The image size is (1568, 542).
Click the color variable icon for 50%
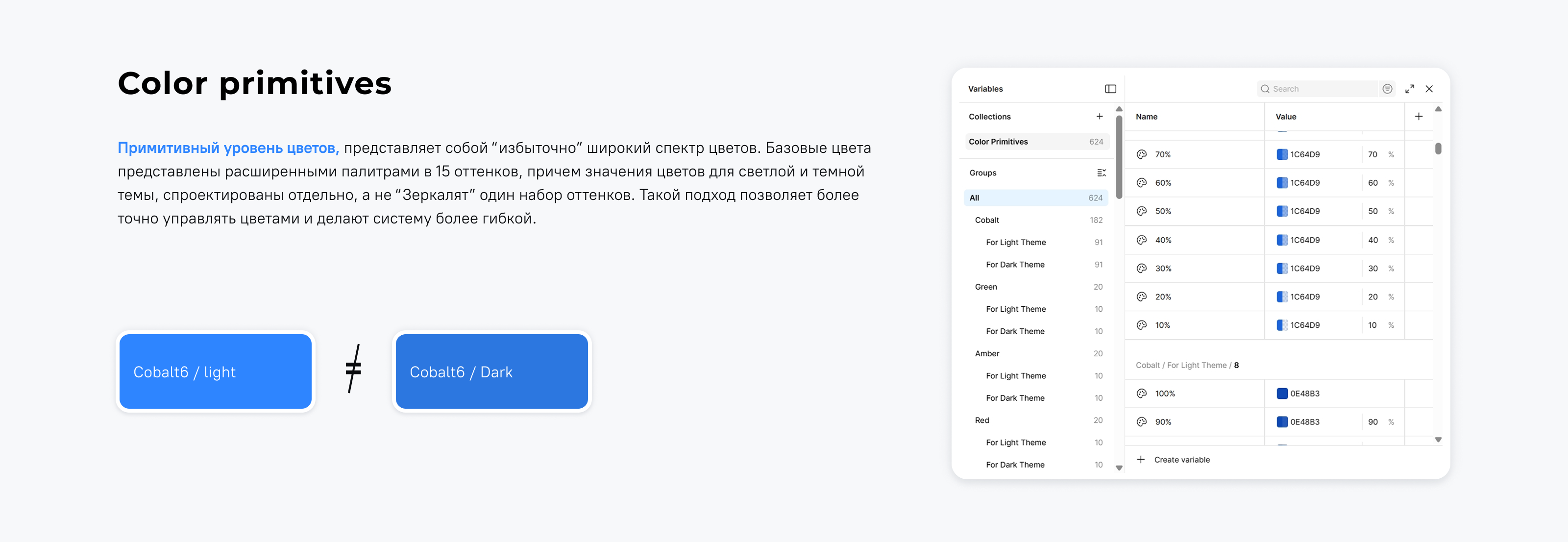point(1141,211)
